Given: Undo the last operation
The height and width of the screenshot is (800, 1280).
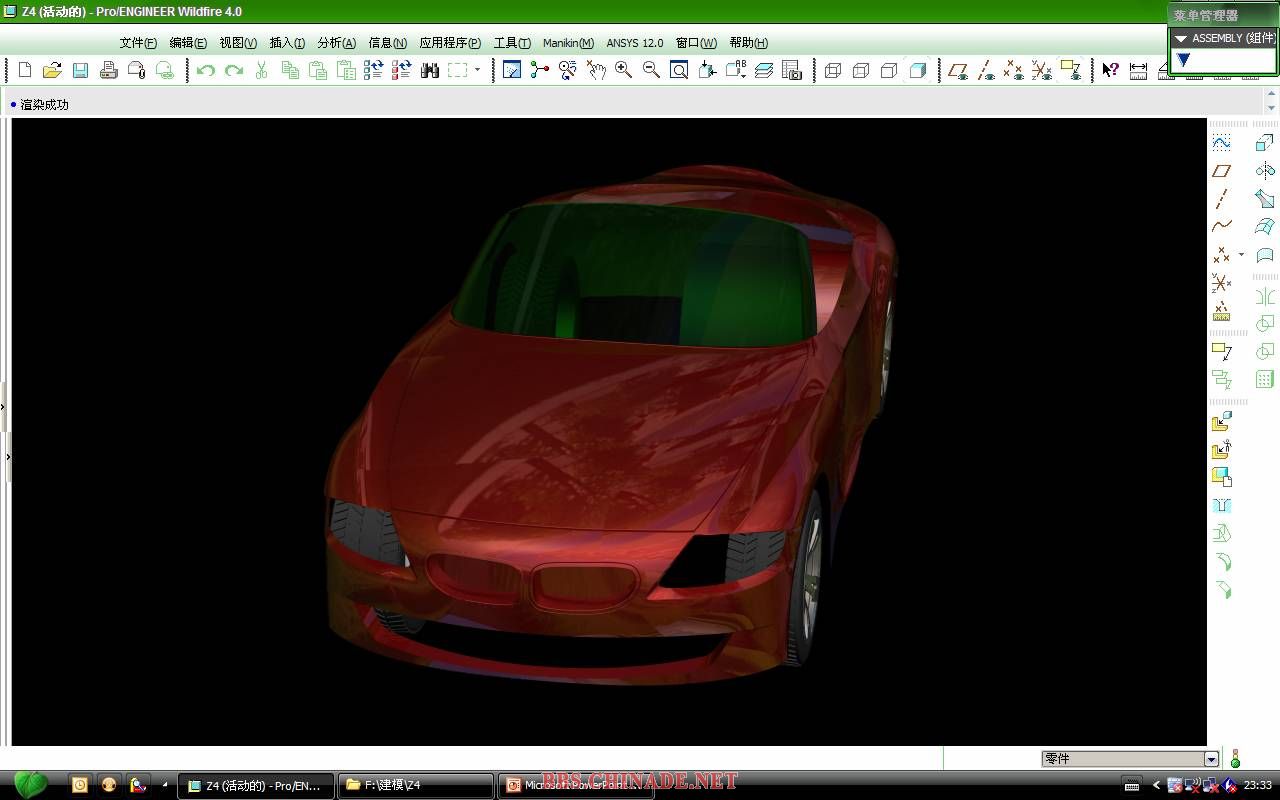Looking at the screenshot, I should pos(206,70).
